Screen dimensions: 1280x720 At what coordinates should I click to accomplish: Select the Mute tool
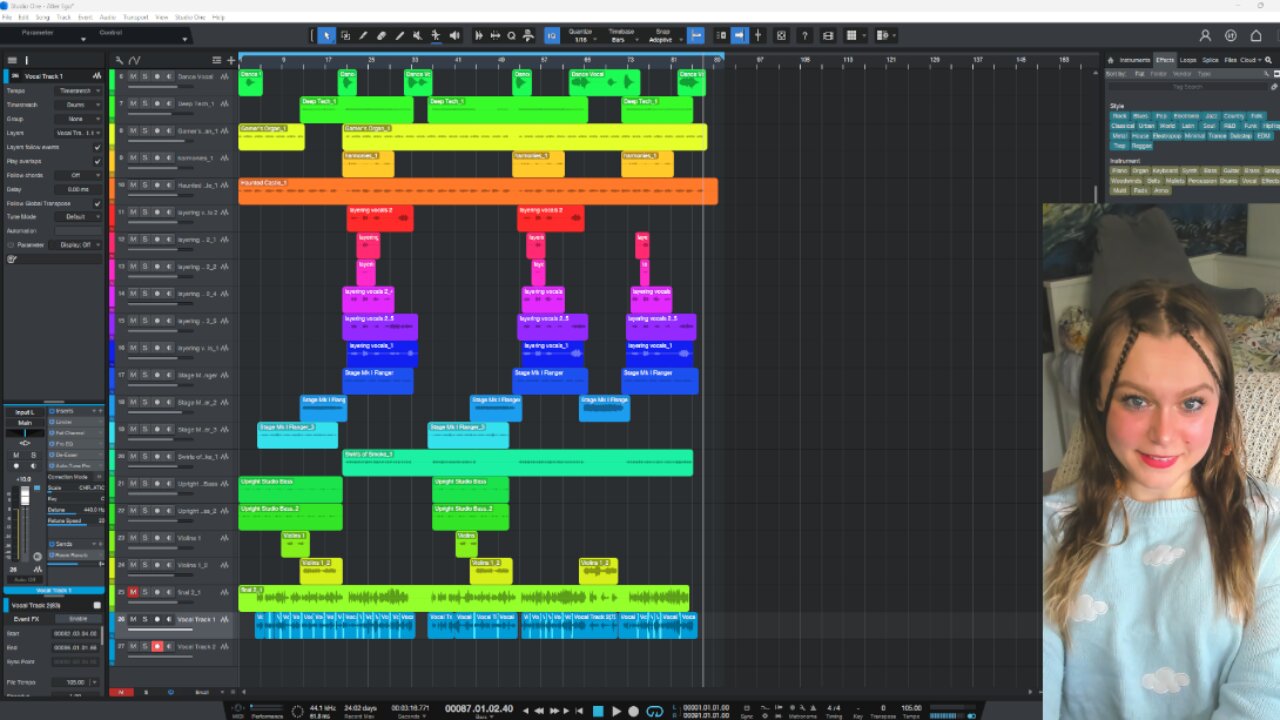(x=417, y=36)
